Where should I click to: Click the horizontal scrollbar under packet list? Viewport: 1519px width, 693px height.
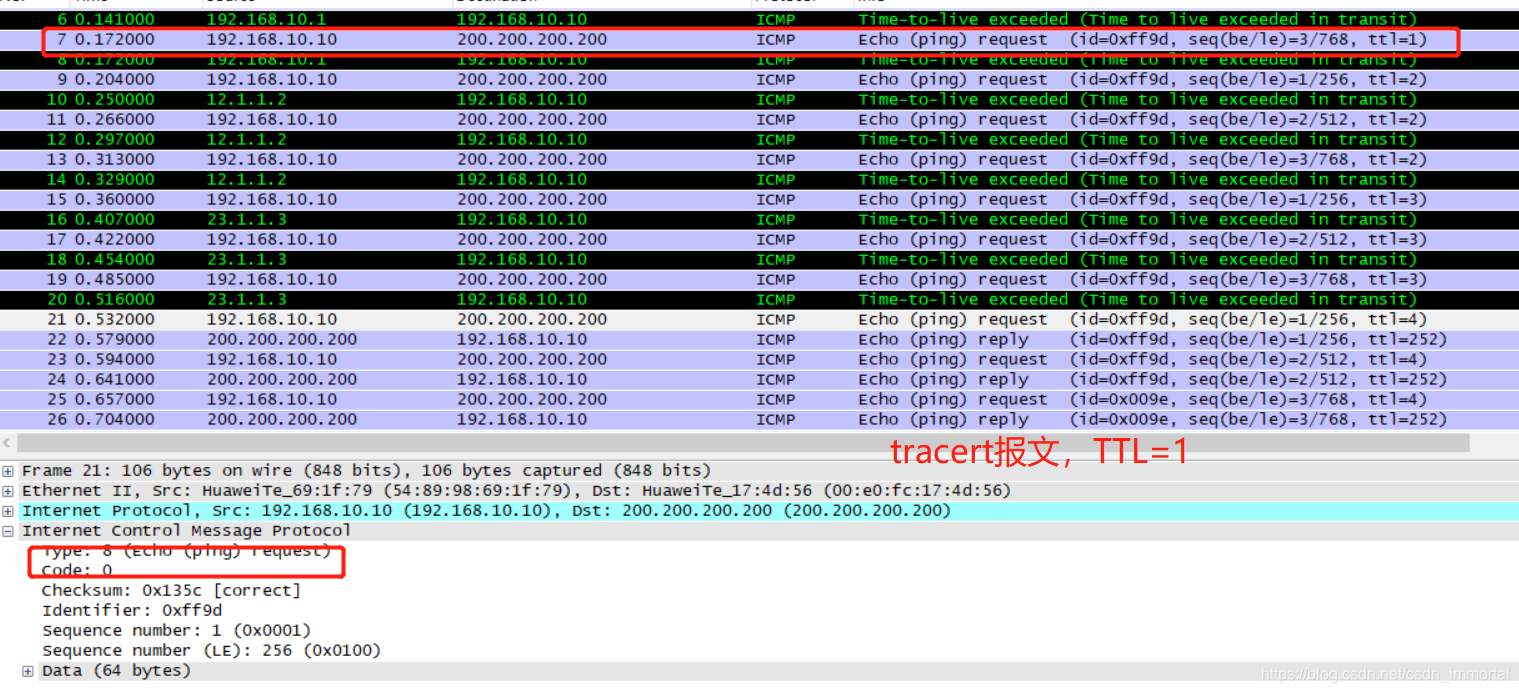click(x=743, y=442)
